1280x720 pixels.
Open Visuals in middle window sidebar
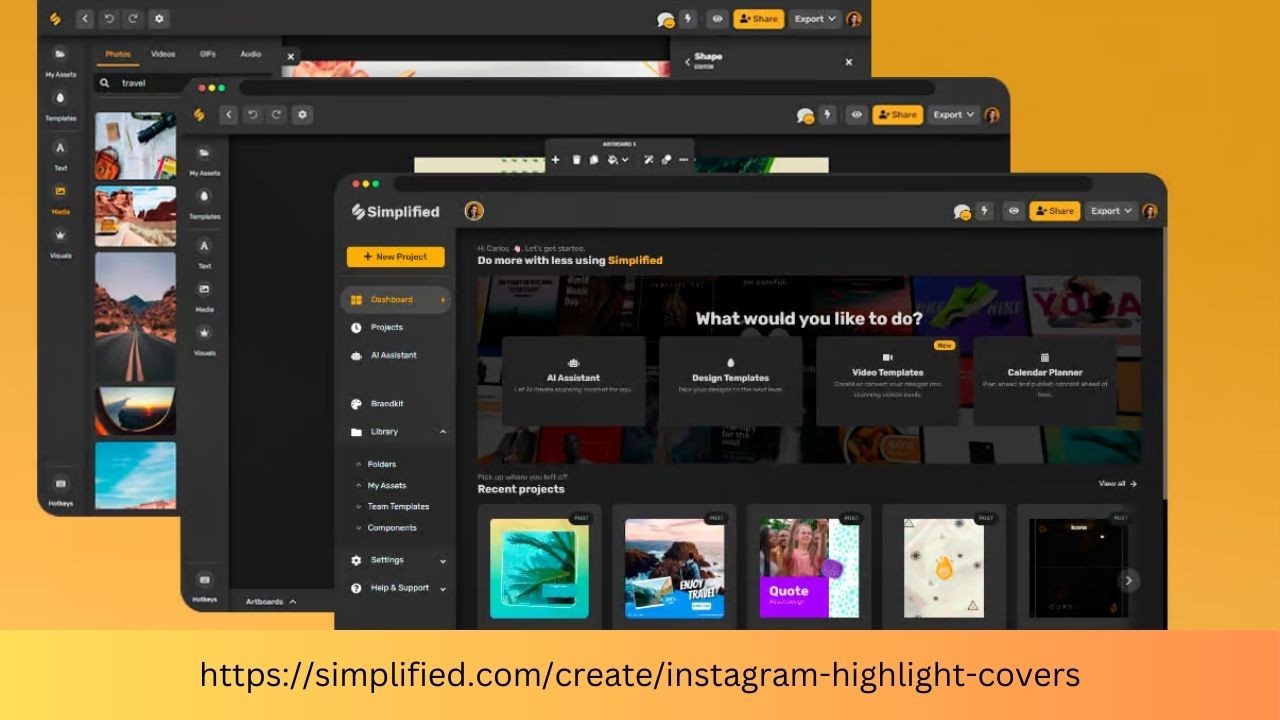click(x=204, y=340)
